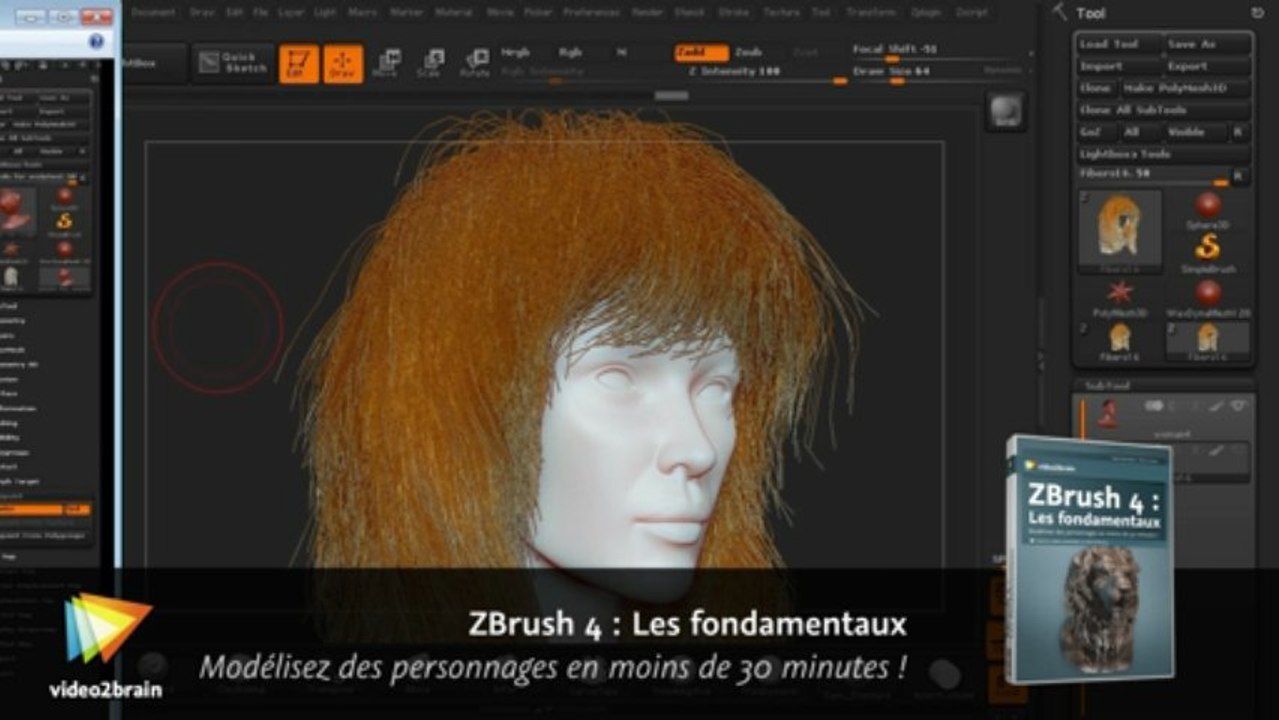This screenshot has height=720, width=1279.
Task: Select the SimpleBrush tool icon in Tool palette
Action: pos(1208,252)
